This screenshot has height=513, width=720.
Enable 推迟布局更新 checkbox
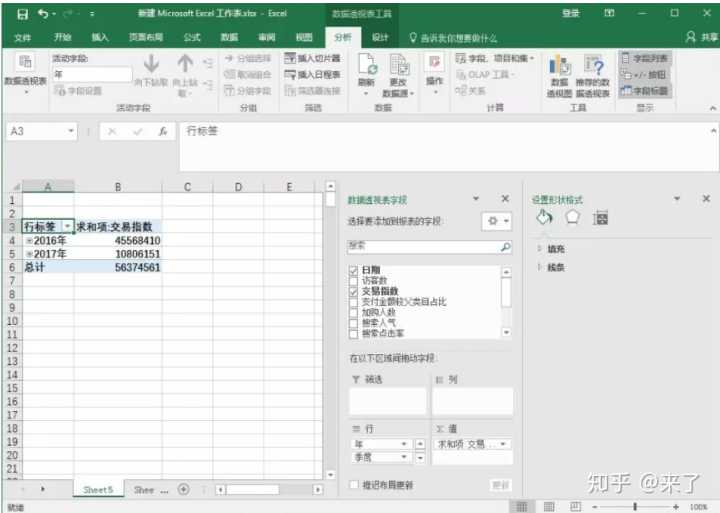(354, 485)
